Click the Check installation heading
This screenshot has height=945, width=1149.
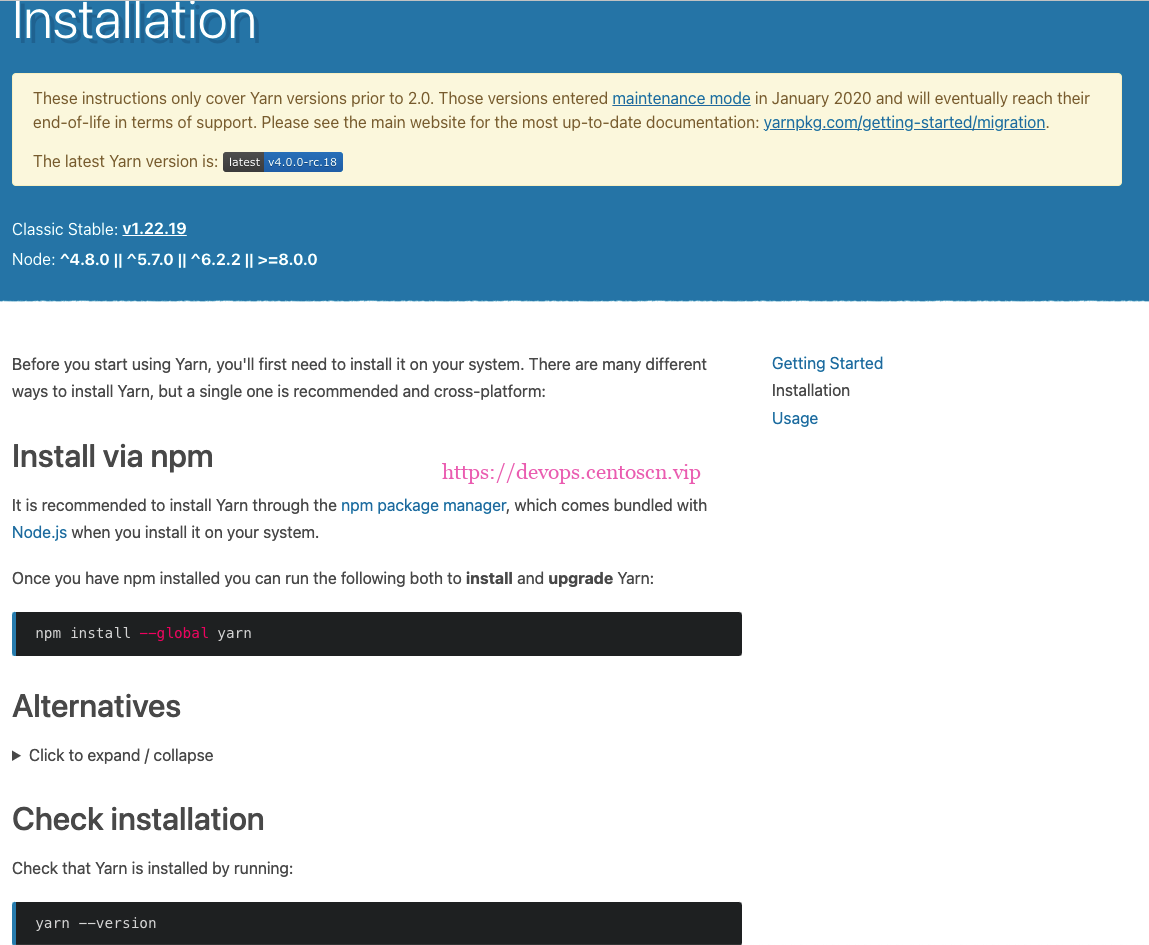[138, 820]
